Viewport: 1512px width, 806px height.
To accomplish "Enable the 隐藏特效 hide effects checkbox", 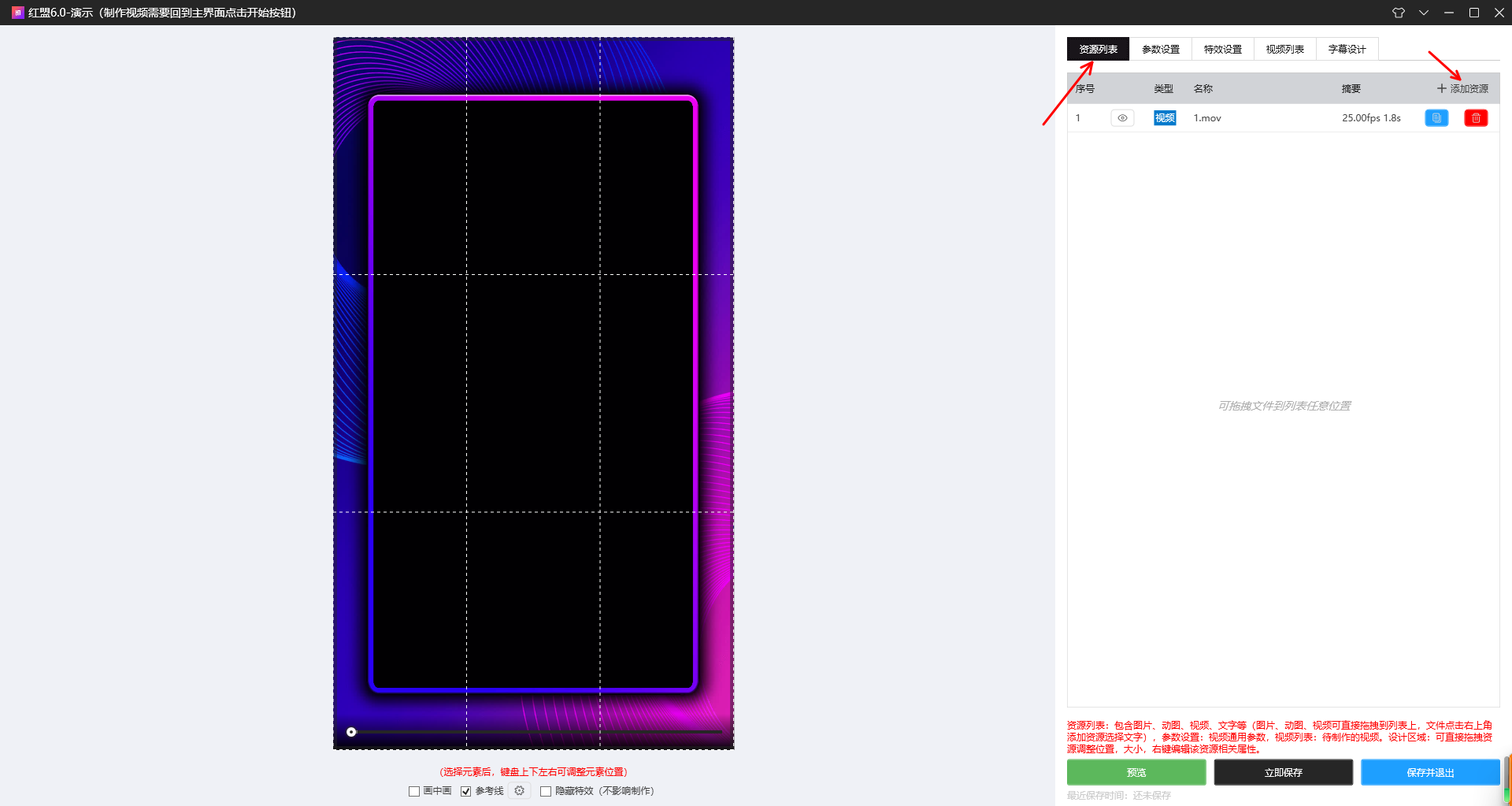I will pos(546,791).
